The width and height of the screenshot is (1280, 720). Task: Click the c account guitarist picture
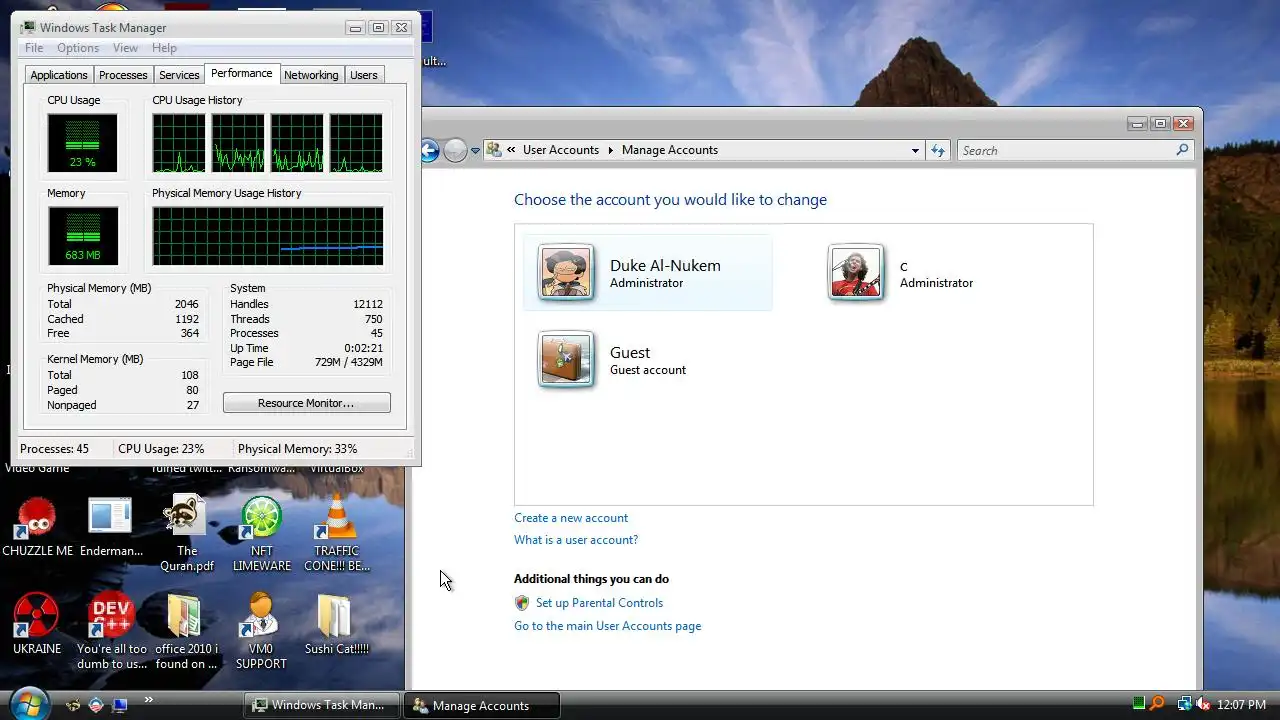(x=856, y=271)
